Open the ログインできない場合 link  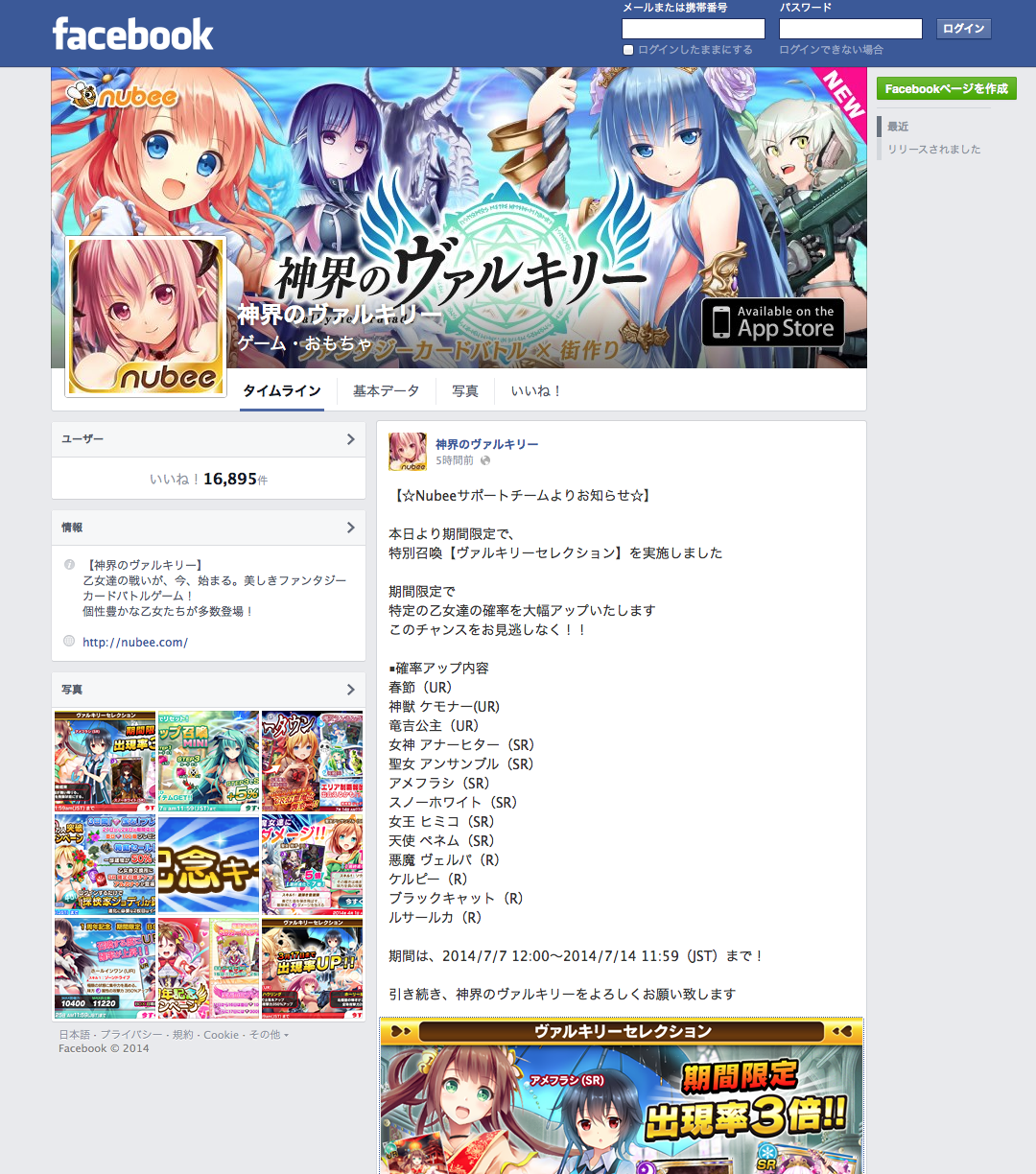tap(831, 50)
